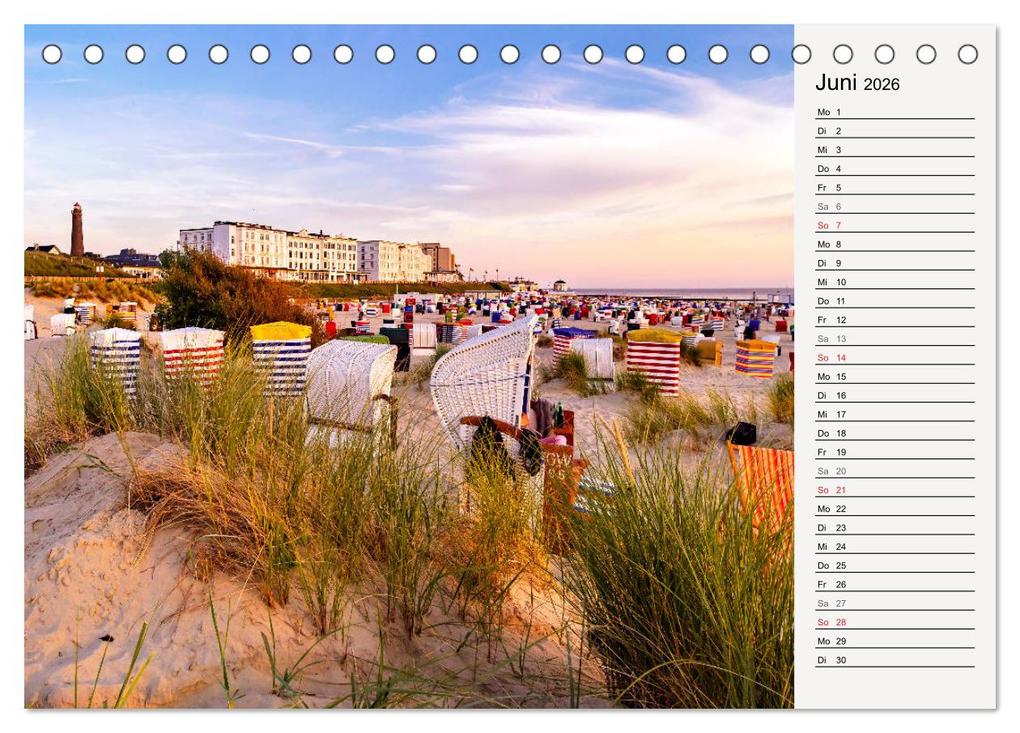The width and height of the screenshot is (1020, 733).
Task: Click the yellow-topped beach chair canopy
Action: point(283,327)
